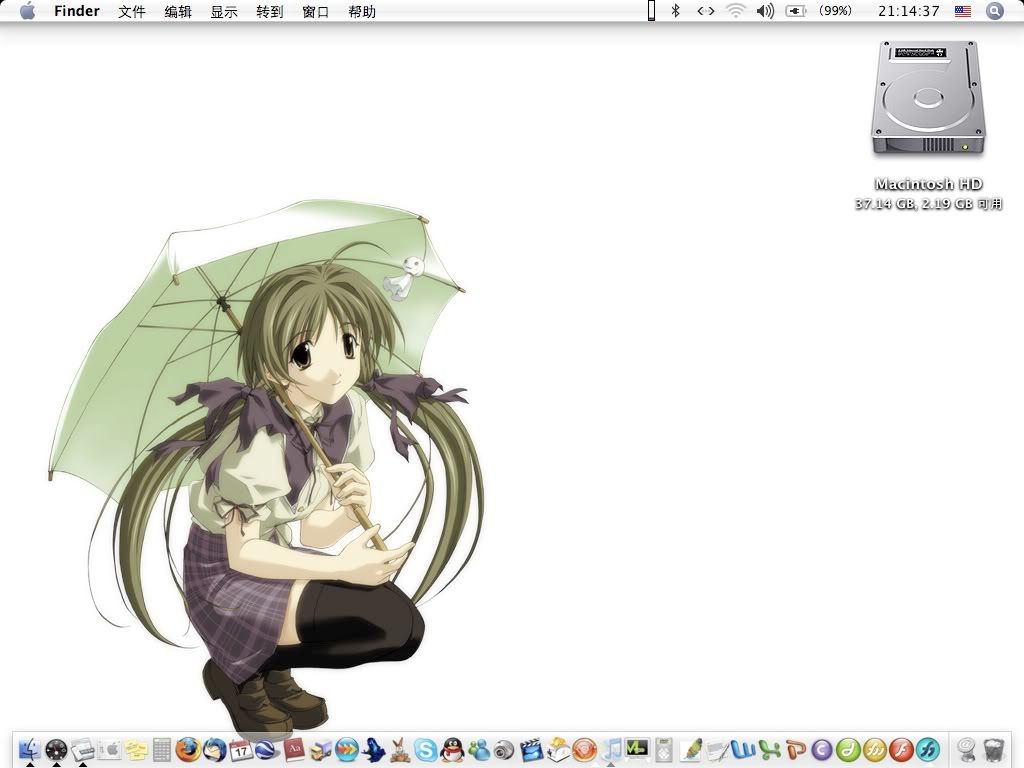
Task: Click the blue fast-forward arrows dock icon
Action: click(x=347, y=749)
